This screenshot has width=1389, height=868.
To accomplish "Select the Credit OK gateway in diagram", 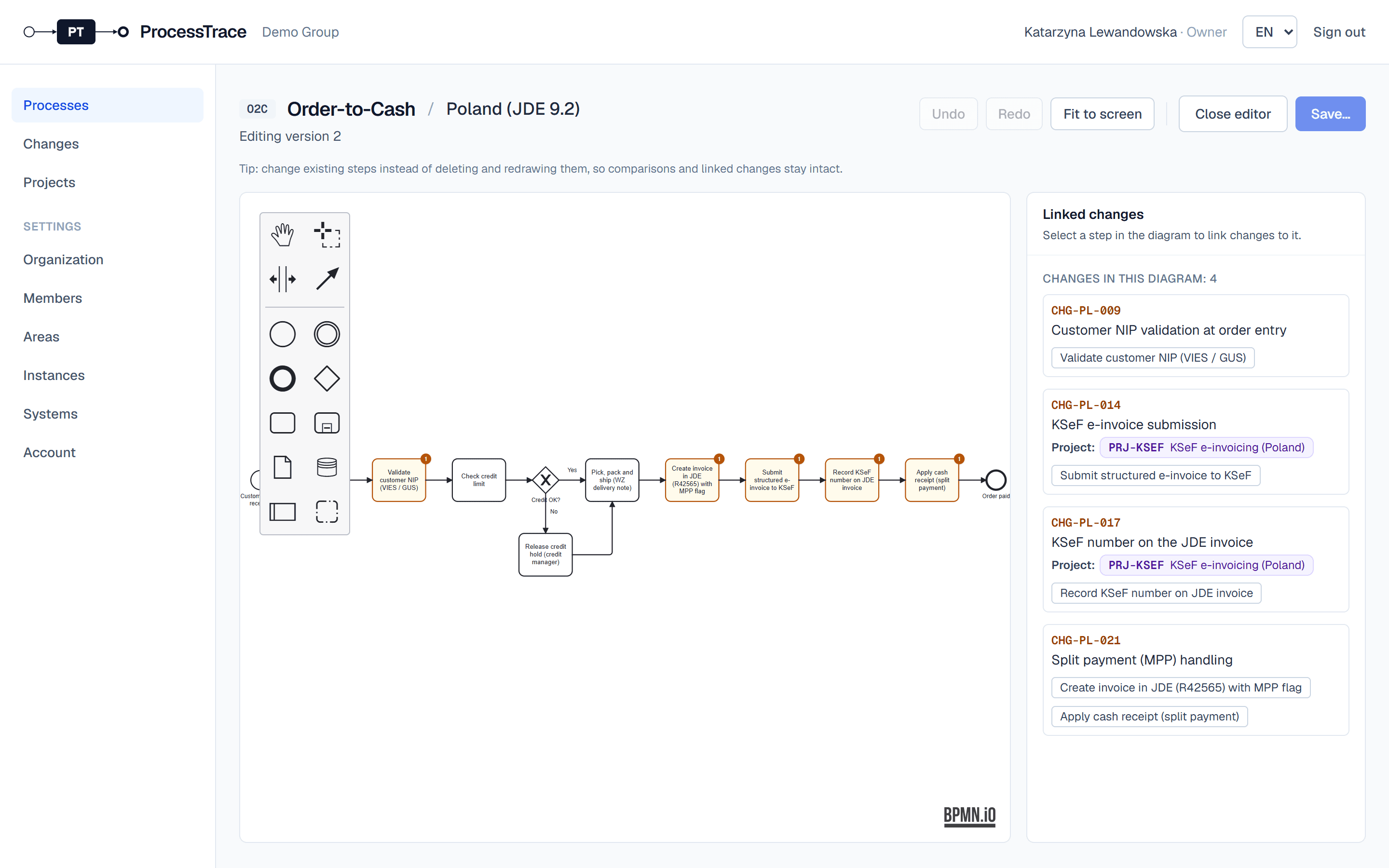I will [x=545, y=480].
